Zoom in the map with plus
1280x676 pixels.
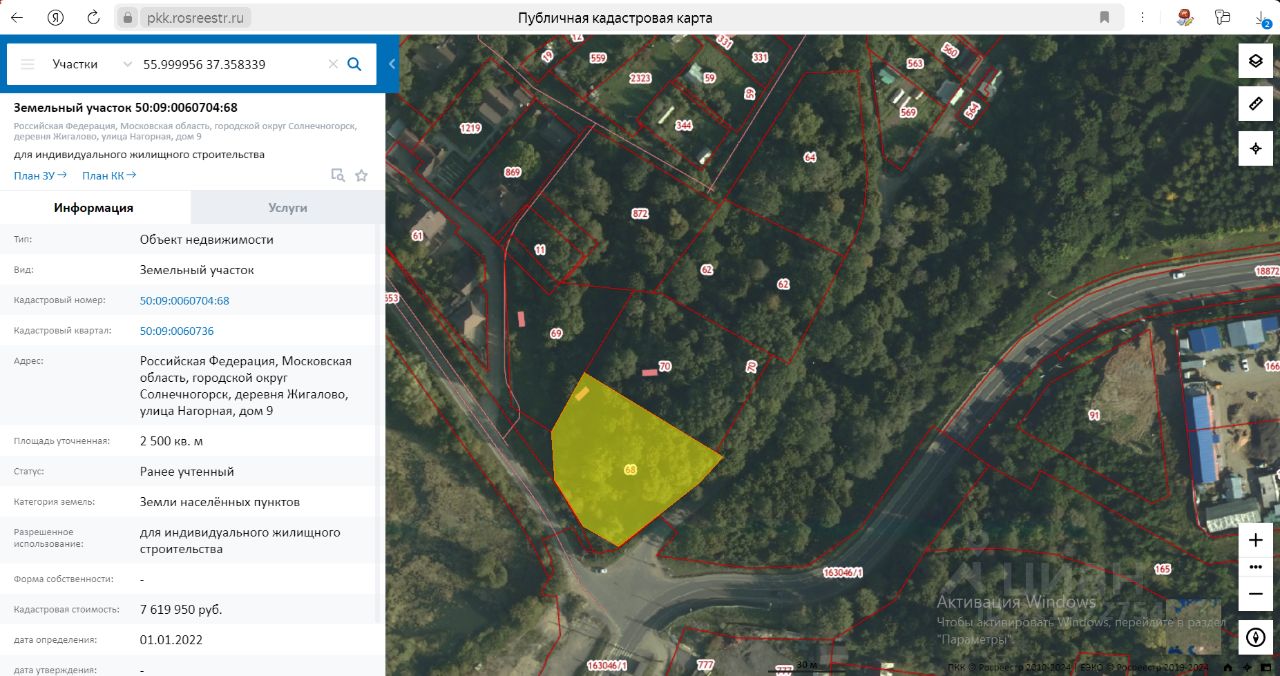click(1256, 540)
